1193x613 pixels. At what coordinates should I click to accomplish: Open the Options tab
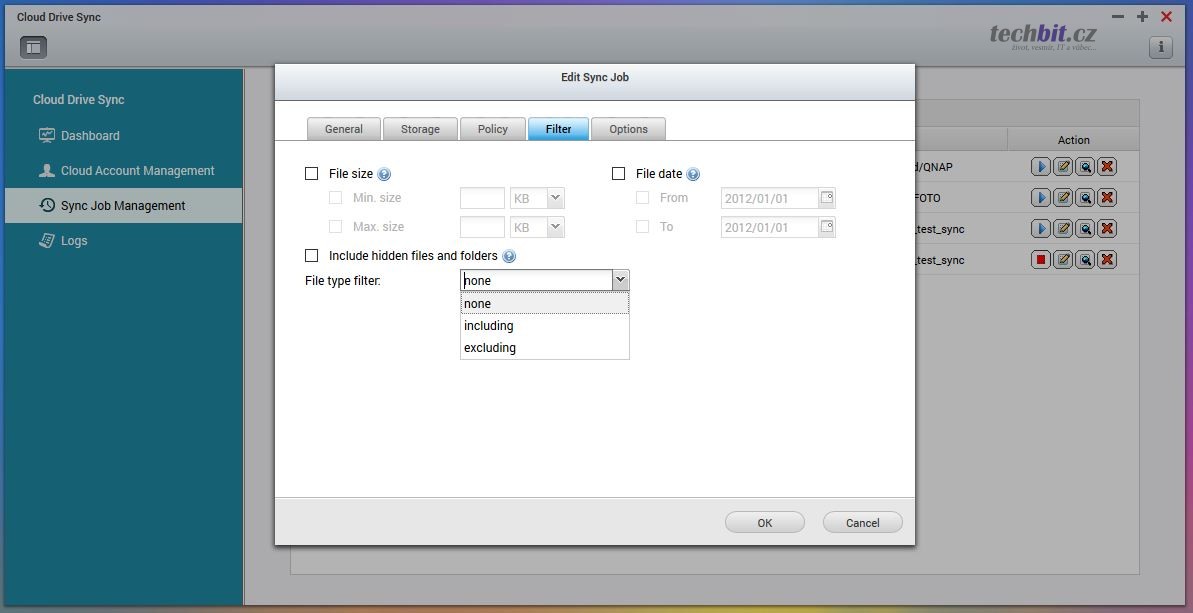(628, 129)
